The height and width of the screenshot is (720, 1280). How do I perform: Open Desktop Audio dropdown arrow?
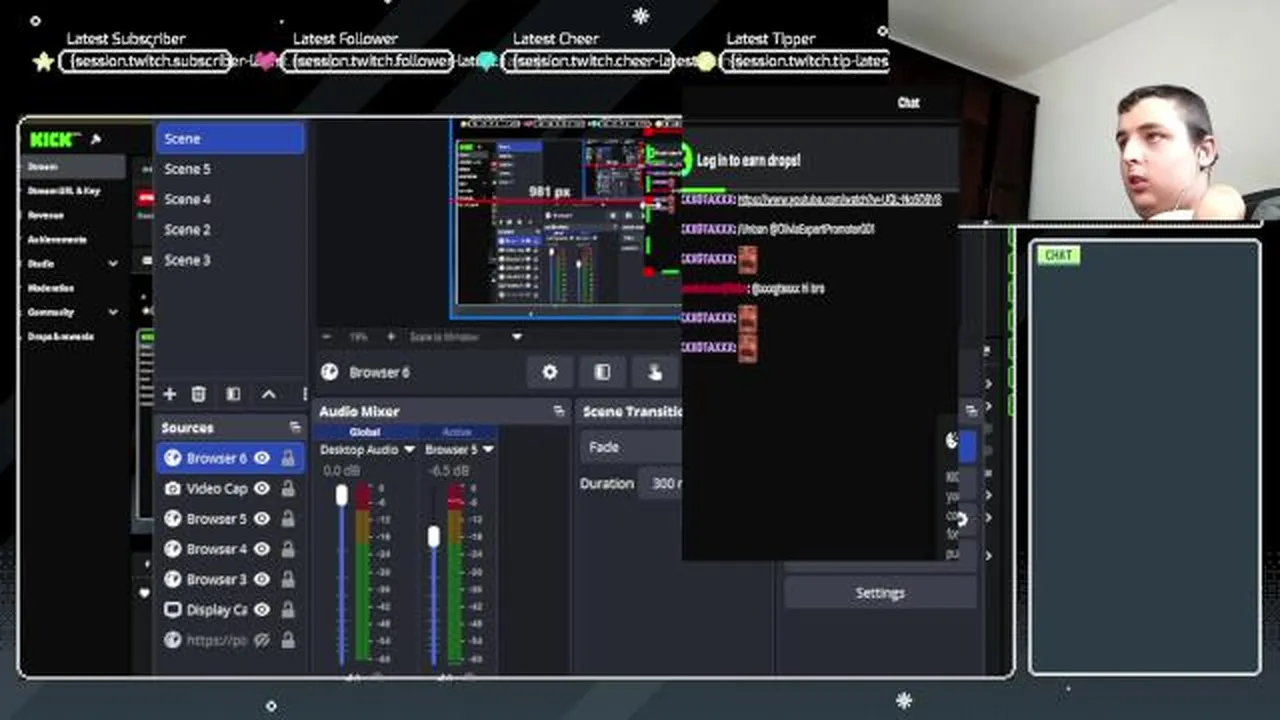pos(408,450)
